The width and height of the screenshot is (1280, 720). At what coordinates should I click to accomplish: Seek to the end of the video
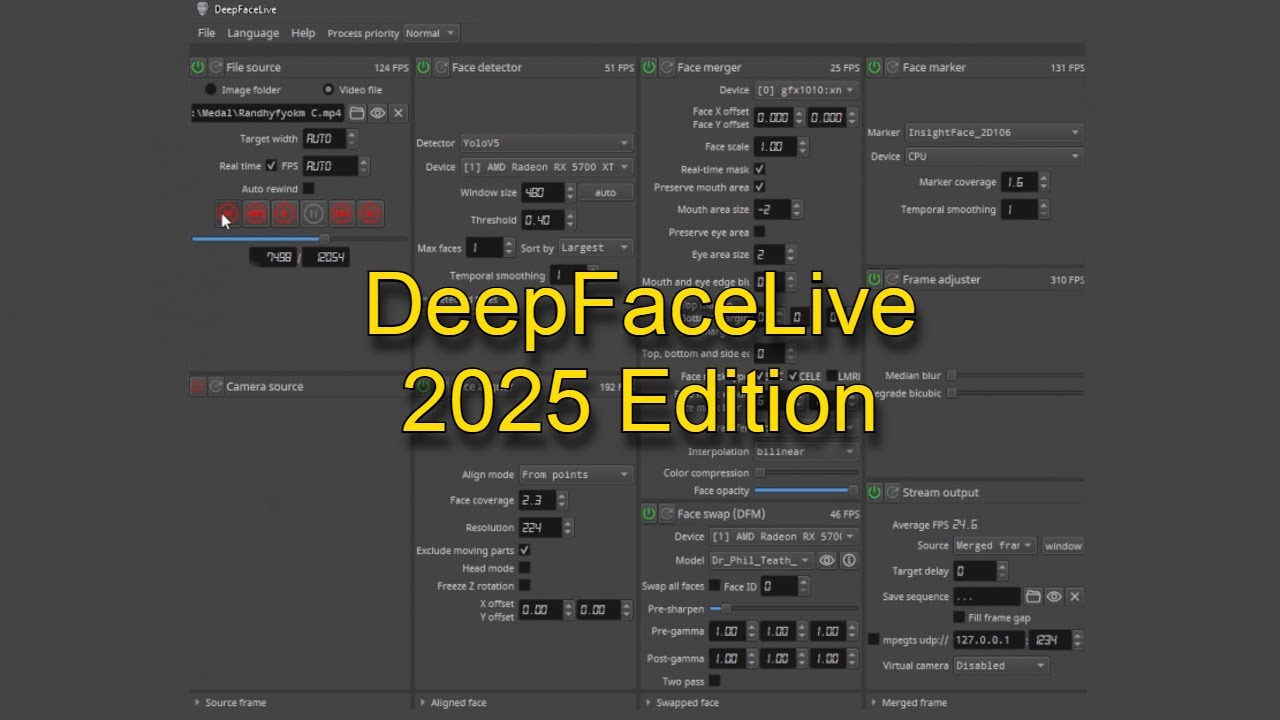[371, 213]
